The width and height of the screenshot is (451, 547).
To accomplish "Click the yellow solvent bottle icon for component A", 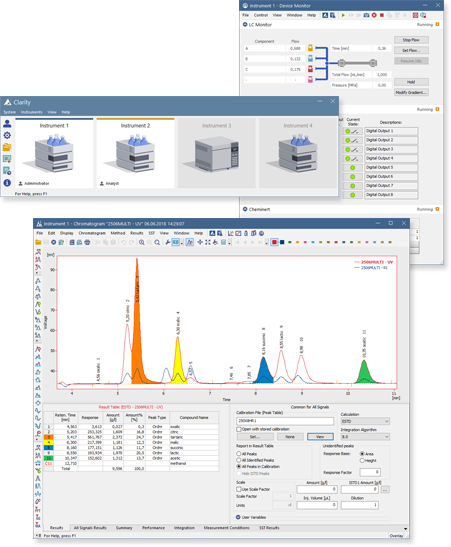I will (310, 48).
